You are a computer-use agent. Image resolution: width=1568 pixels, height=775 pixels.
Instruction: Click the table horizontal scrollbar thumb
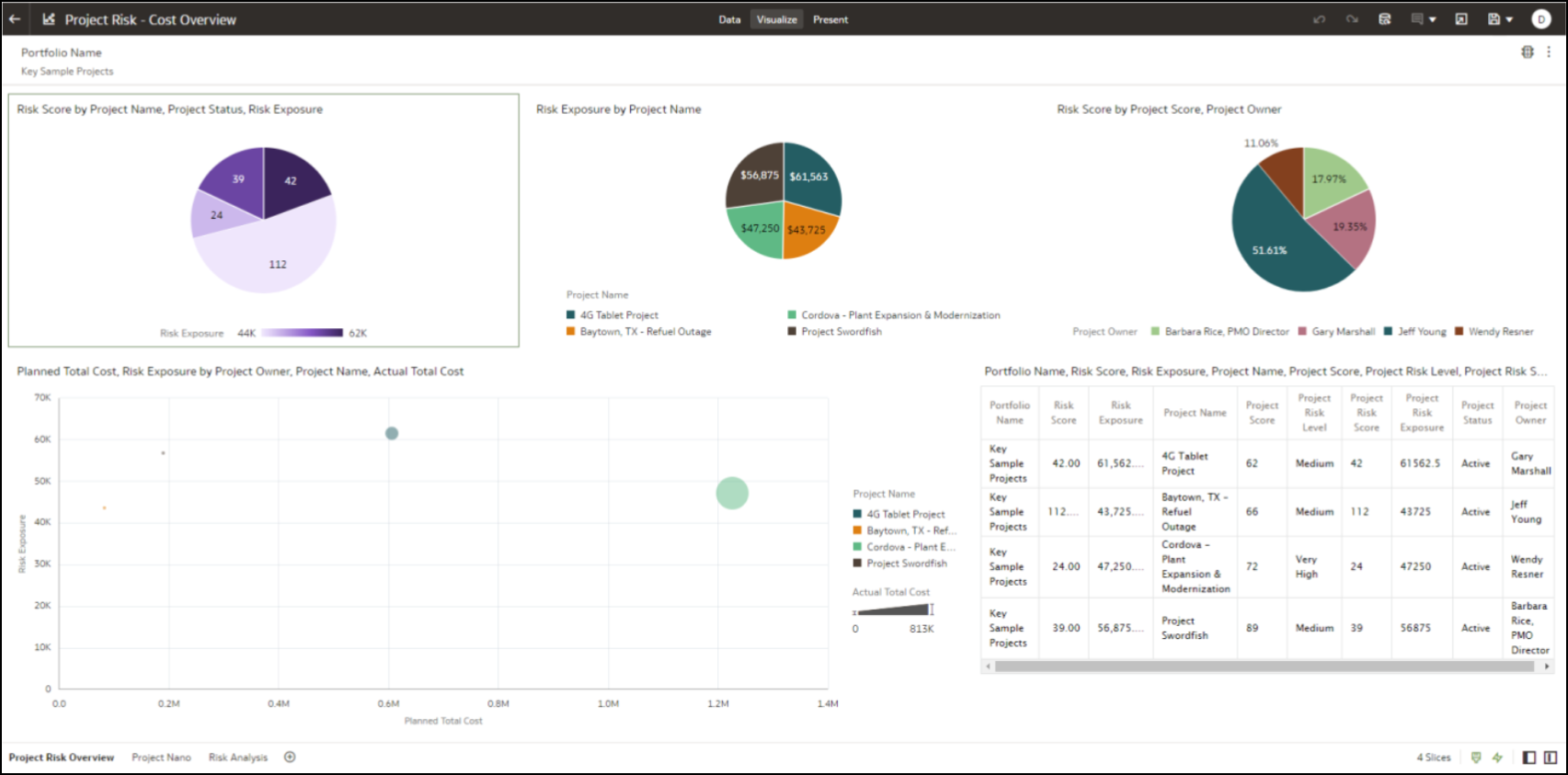click(x=1265, y=667)
